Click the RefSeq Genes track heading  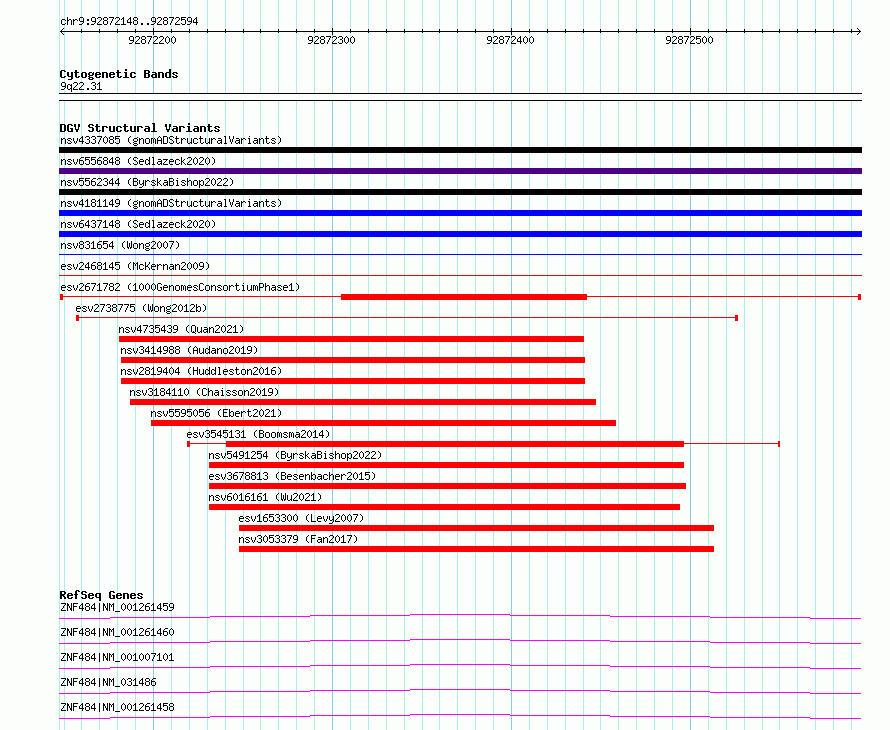click(x=101, y=595)
